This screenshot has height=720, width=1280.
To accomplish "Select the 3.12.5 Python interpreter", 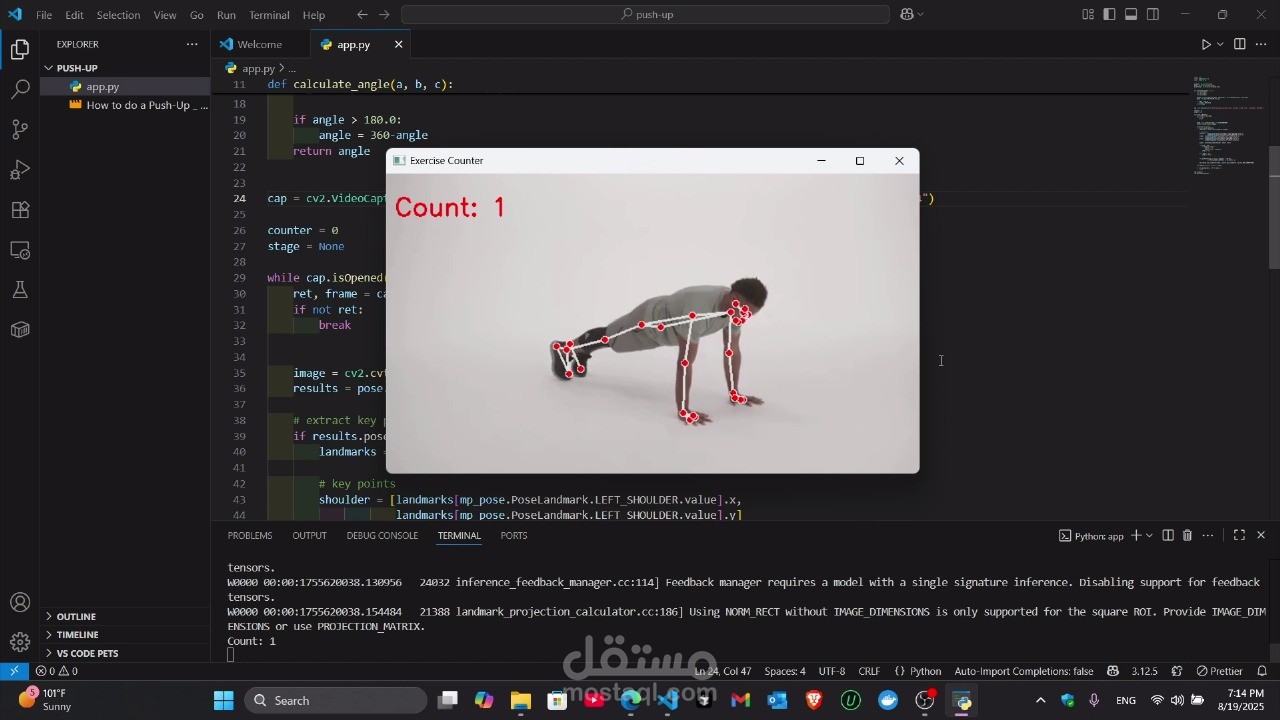I will (x=1144, y=671).
